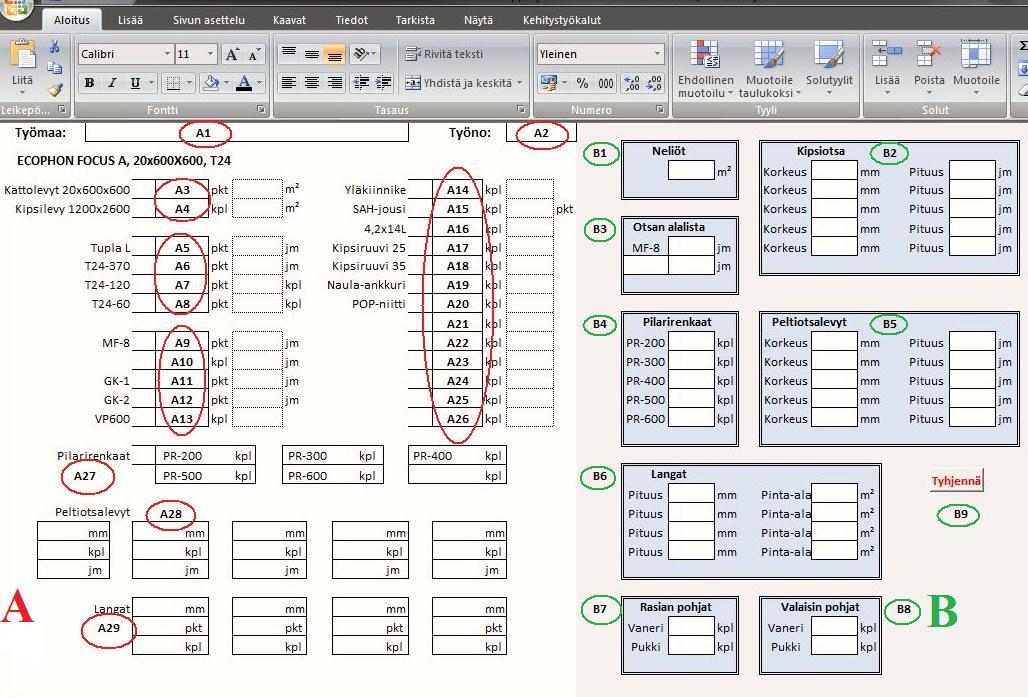
Task: Open the Sivun asettelu tab
Action: (209, 20)
